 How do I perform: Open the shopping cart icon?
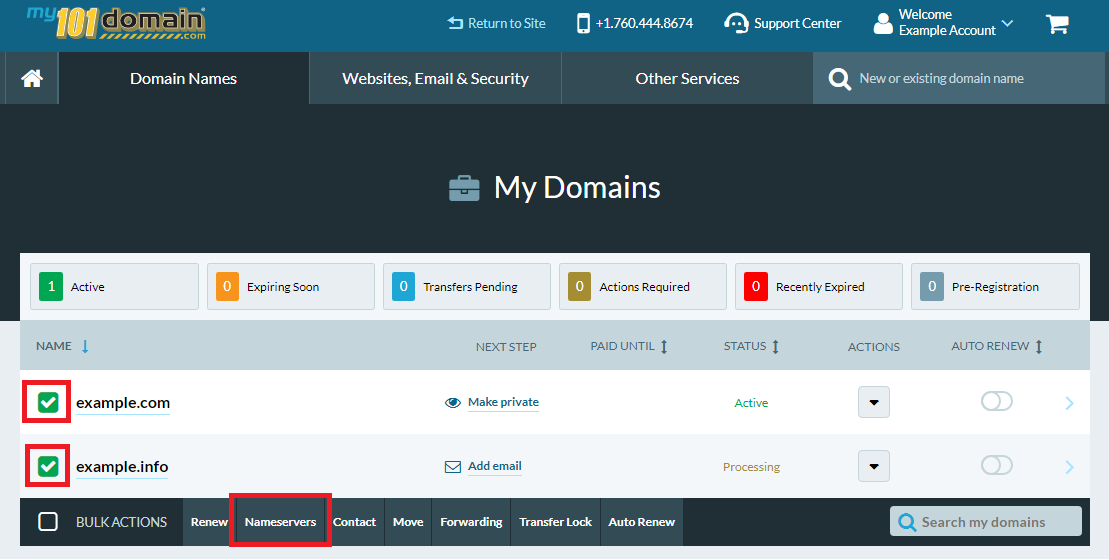pos(1057,24)
